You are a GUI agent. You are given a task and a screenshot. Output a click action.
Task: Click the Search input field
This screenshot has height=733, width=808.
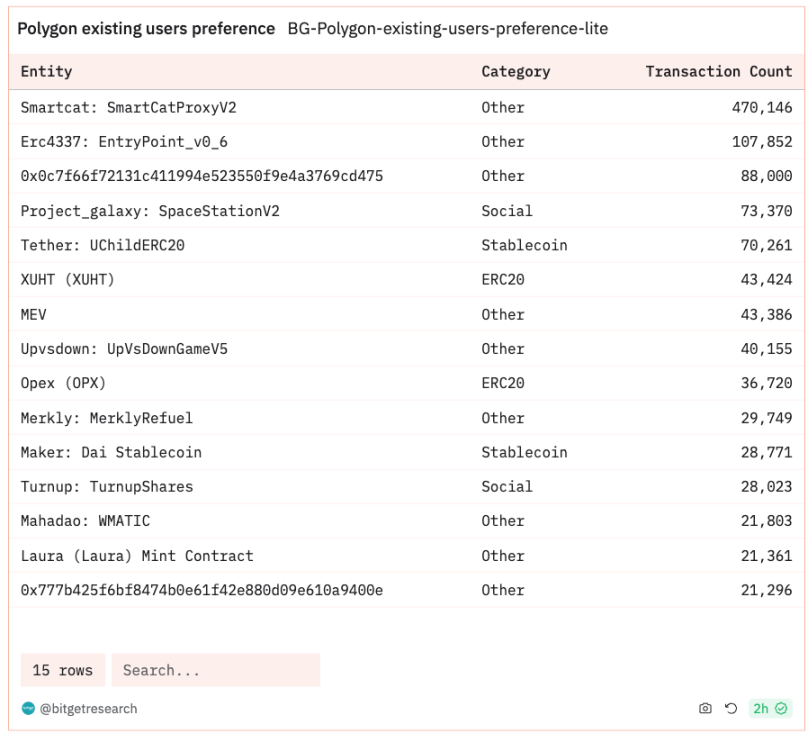tap(215, 670)
